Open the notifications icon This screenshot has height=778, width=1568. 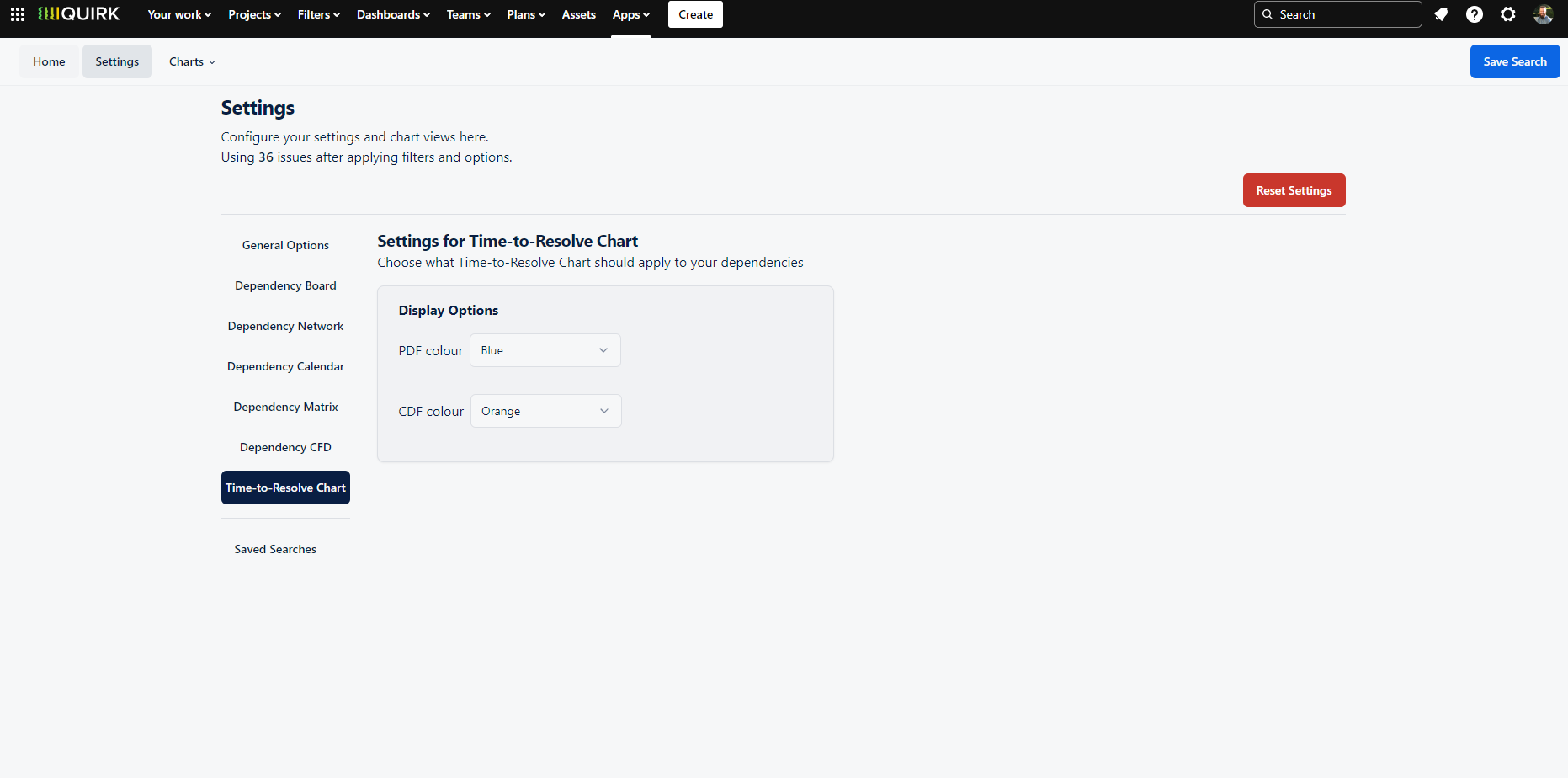click(x=1441, y=14)
